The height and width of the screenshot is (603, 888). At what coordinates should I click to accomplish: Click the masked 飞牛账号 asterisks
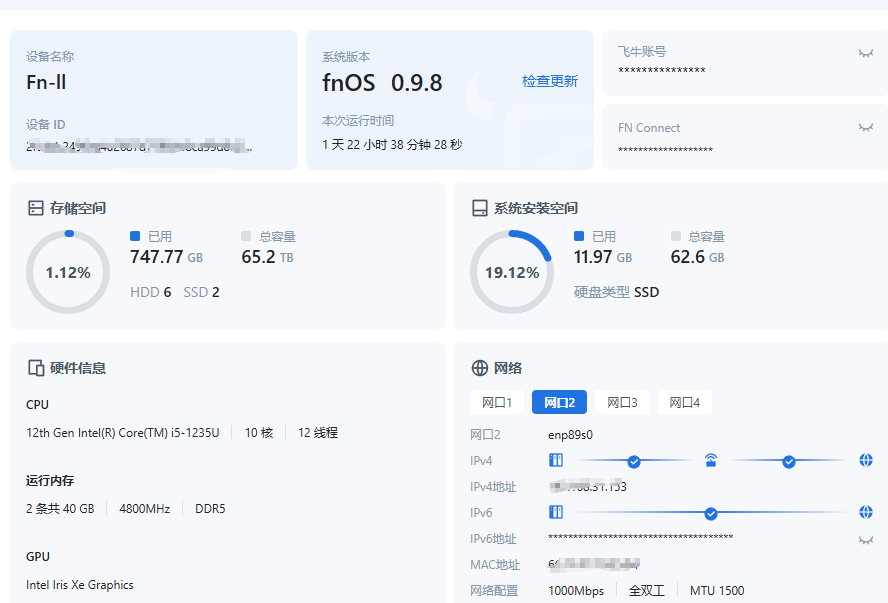(661, 71)
